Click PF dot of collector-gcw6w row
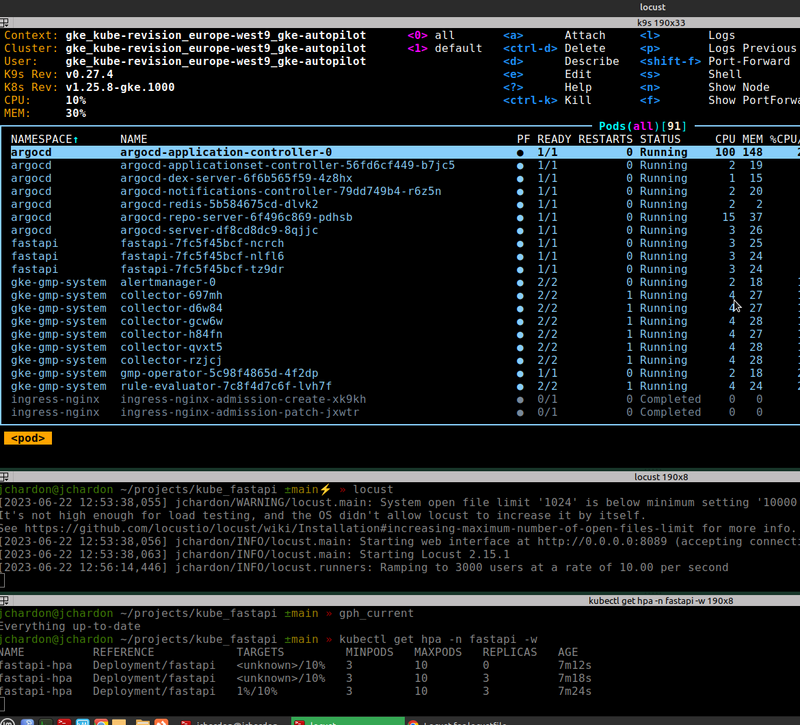The image size is (800, 725). [520, 322]
